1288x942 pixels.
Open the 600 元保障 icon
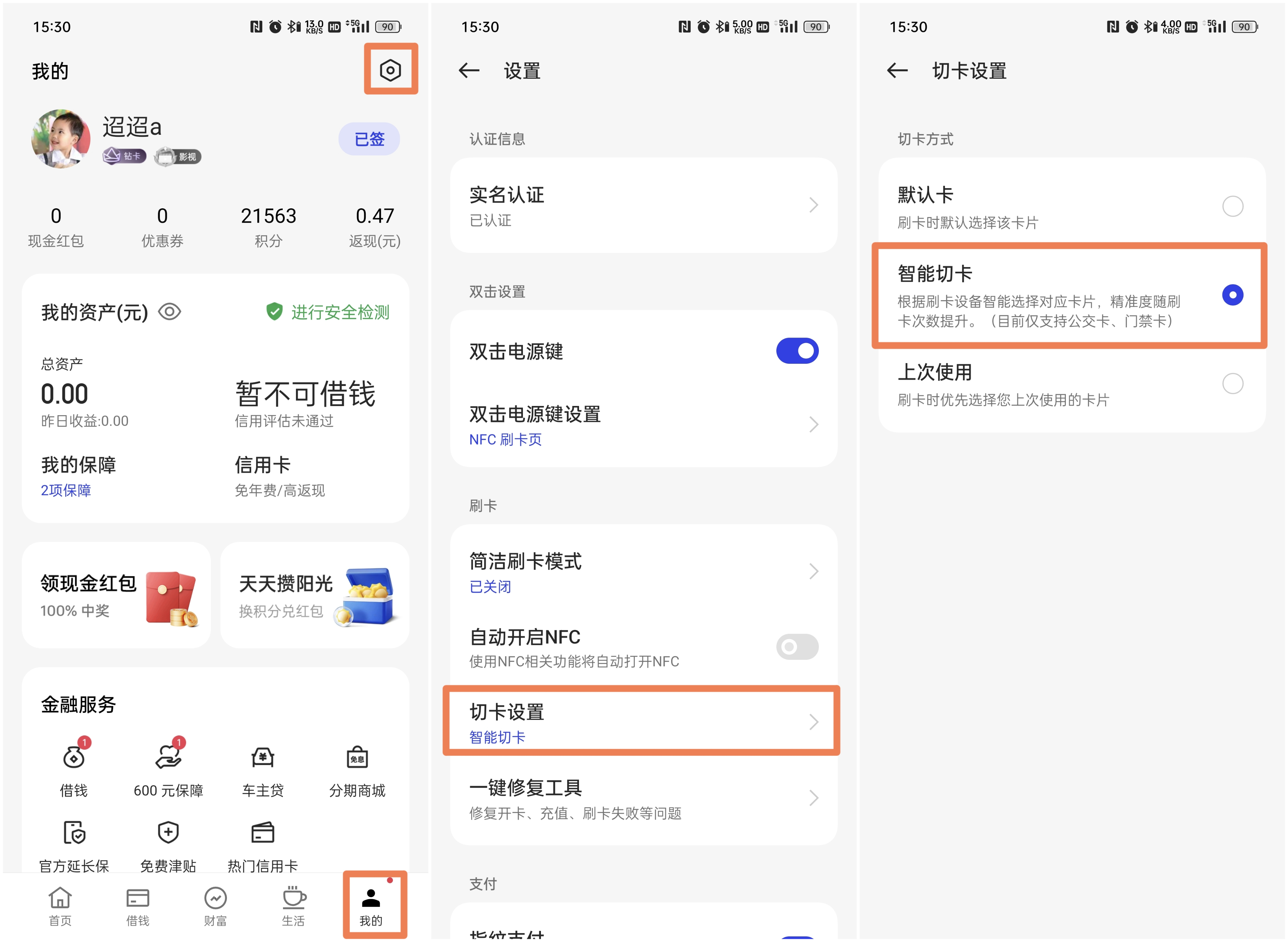pyautogui.click(x=168, y=757)
